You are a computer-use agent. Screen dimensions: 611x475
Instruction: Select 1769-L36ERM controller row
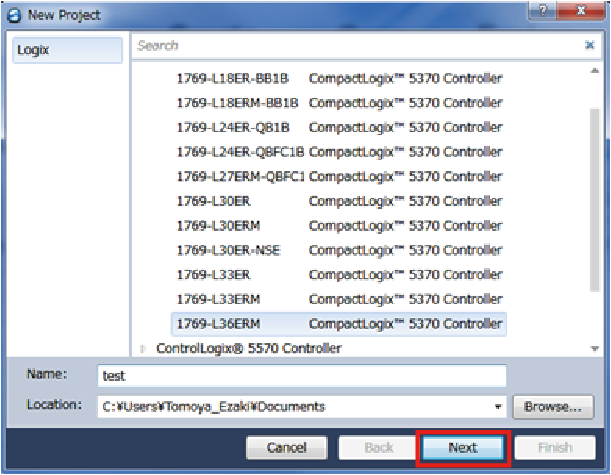[x=338, y=324]
